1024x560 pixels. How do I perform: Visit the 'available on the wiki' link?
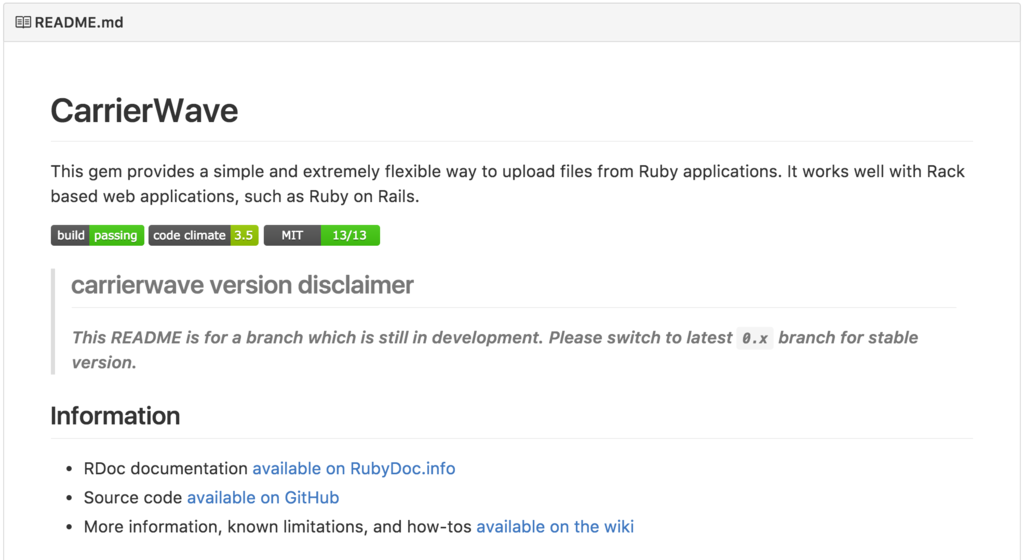click(x=555, y=527)
